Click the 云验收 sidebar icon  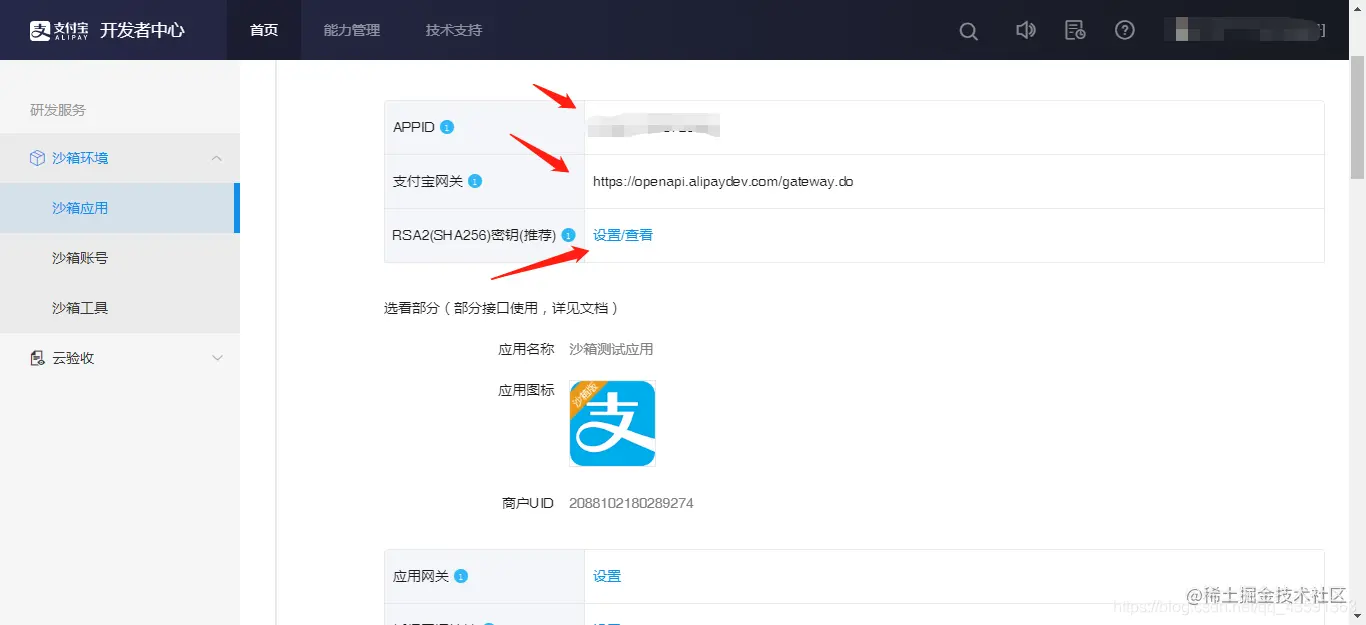click(x=37, y=358)
